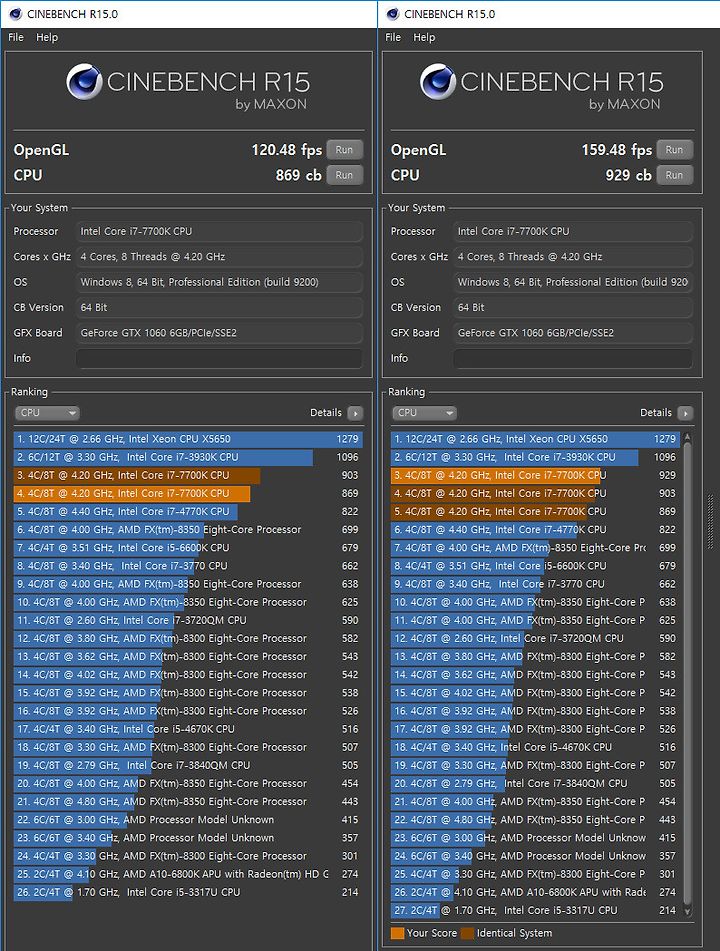Click Info input field in left window
Screen dimensions: 720x951
pyautogui.click(x=220, y=358)
